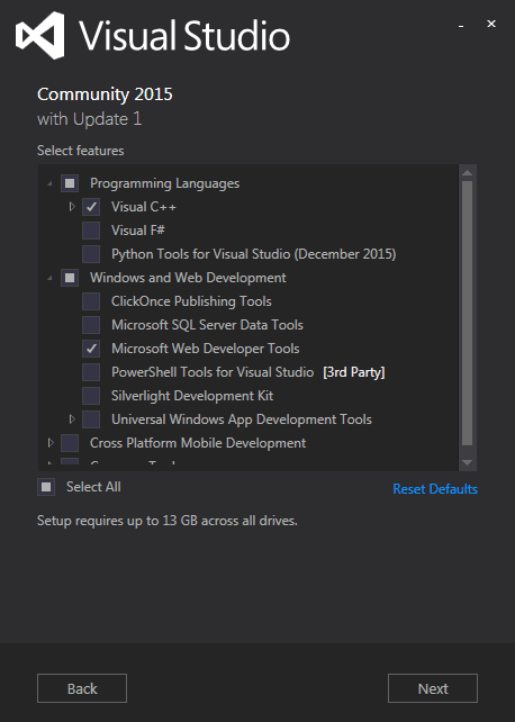Select Silverlight Development Kit label
515x722 pixels.
(192, 396)
